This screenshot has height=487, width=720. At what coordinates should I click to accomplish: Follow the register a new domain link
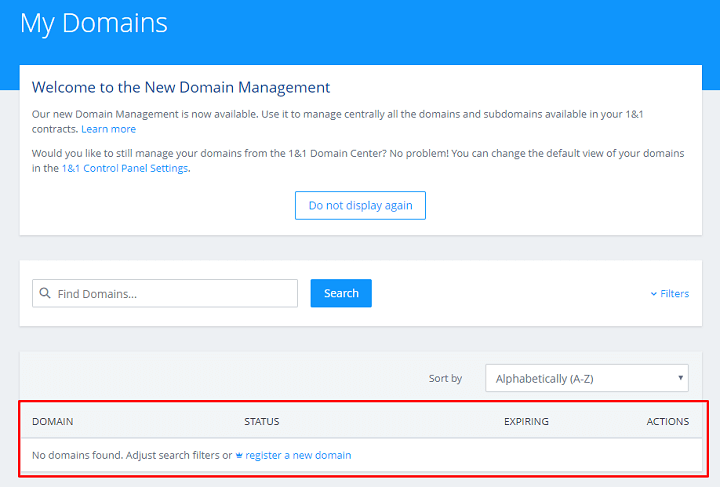click(298, 456)
